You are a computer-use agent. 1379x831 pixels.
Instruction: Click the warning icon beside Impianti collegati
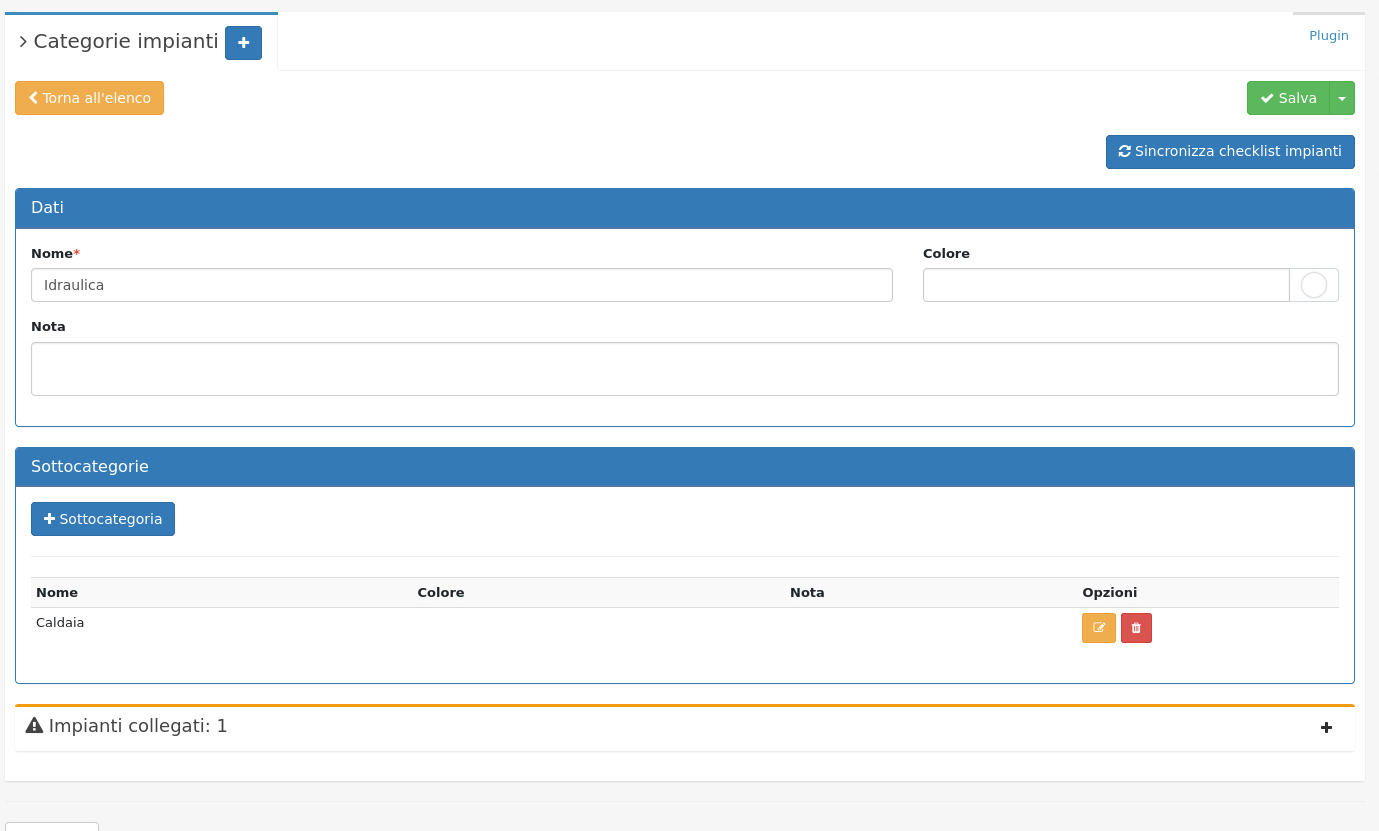(x=34, y=726)
